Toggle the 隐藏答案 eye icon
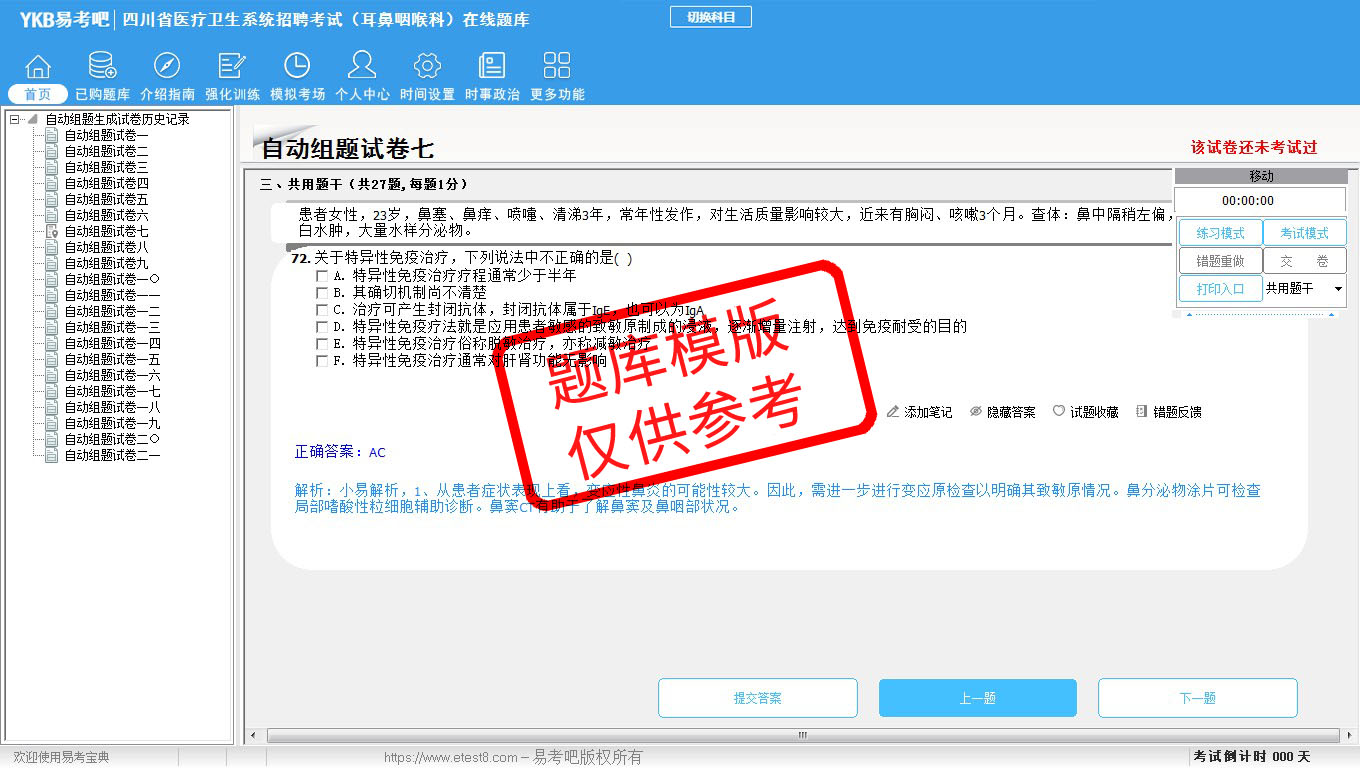Image resolution: width=1360 pixels, height=768 pixels. click(x=976, y=411)
